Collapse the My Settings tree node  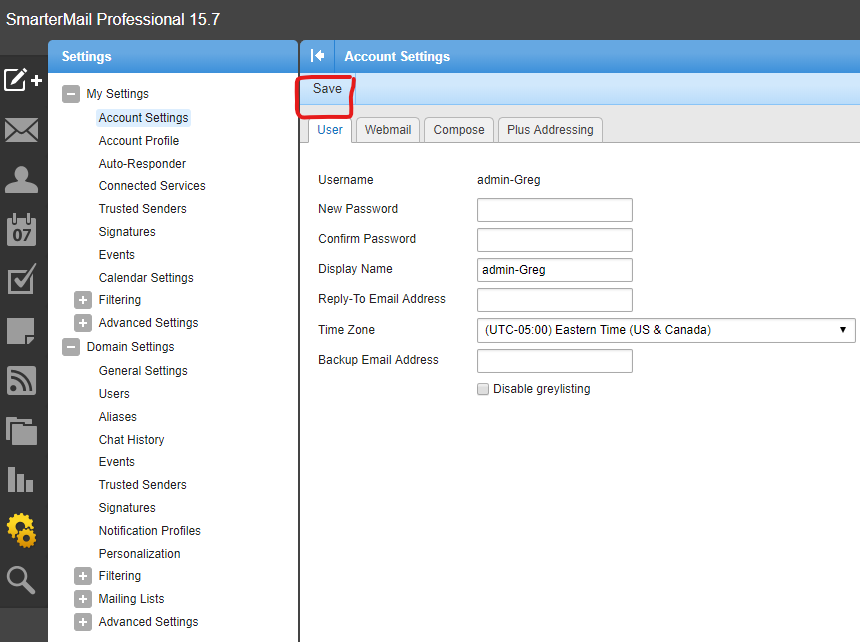71,94
